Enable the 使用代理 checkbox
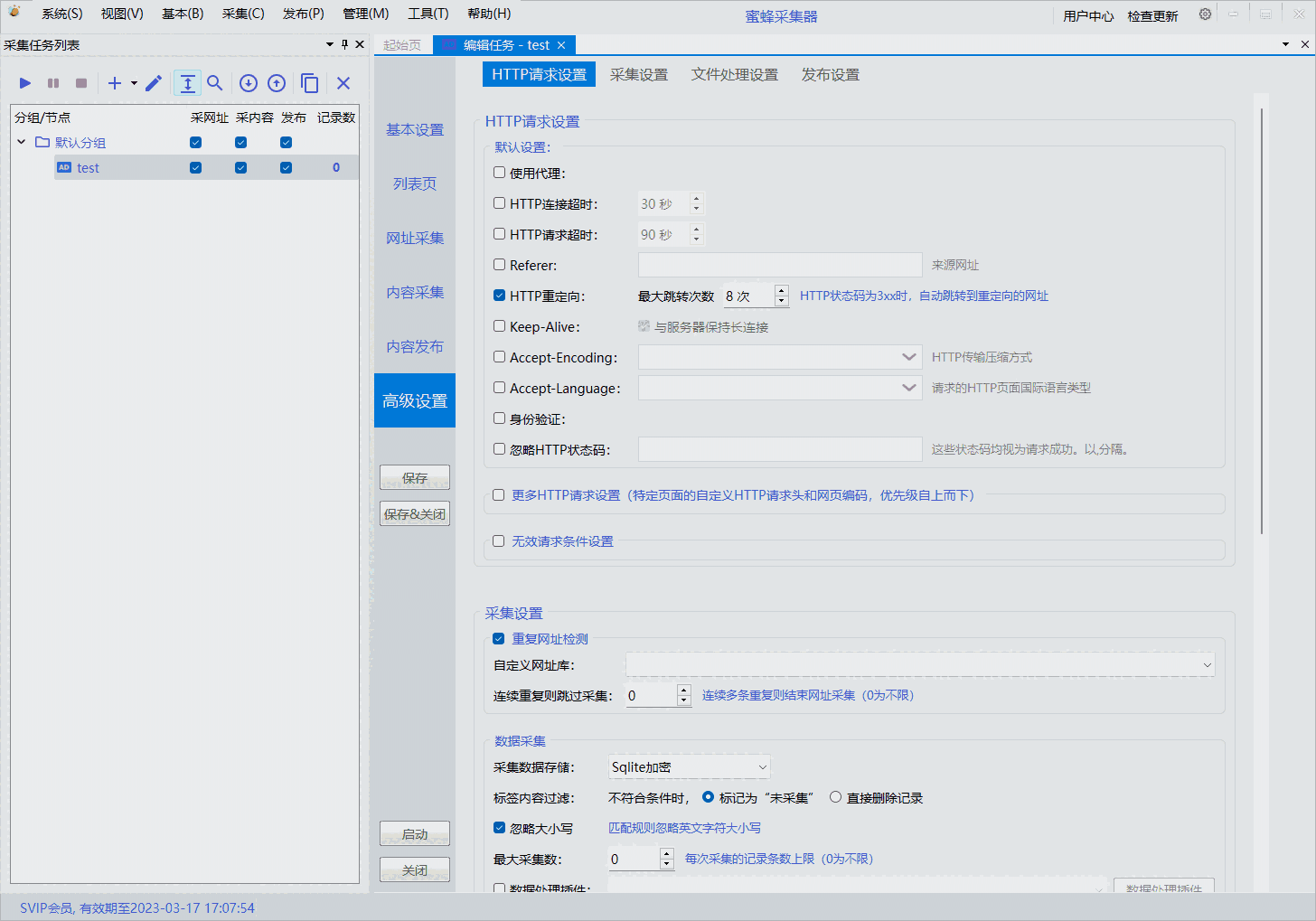Screen dimensions: 1316x921 [x=498, y=172]
